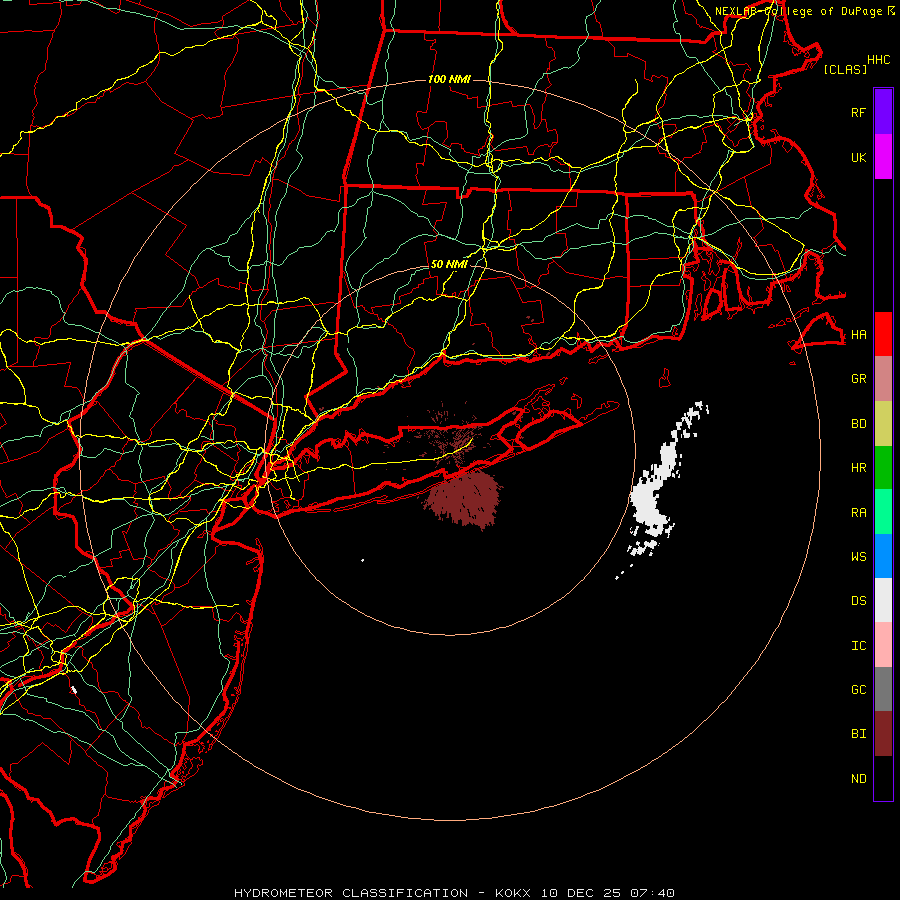Click the HA red legend swatch

[883, 334]
